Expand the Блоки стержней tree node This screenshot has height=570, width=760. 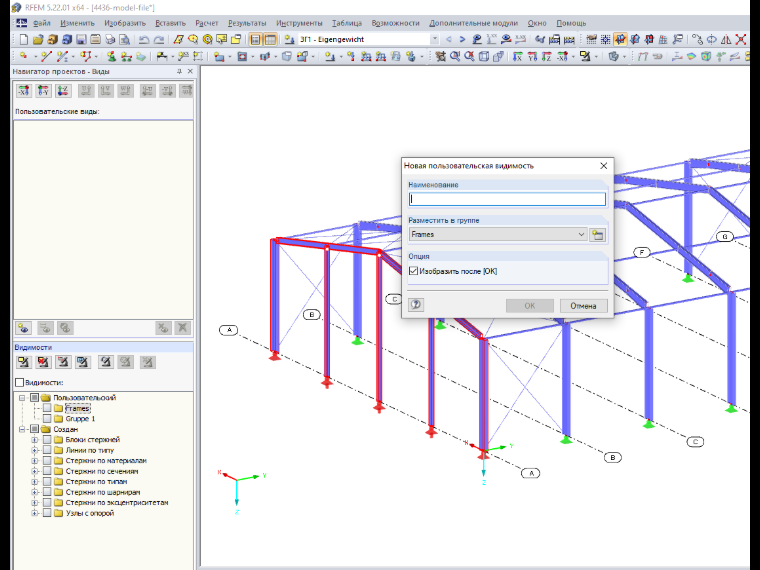tap(34, 440)
